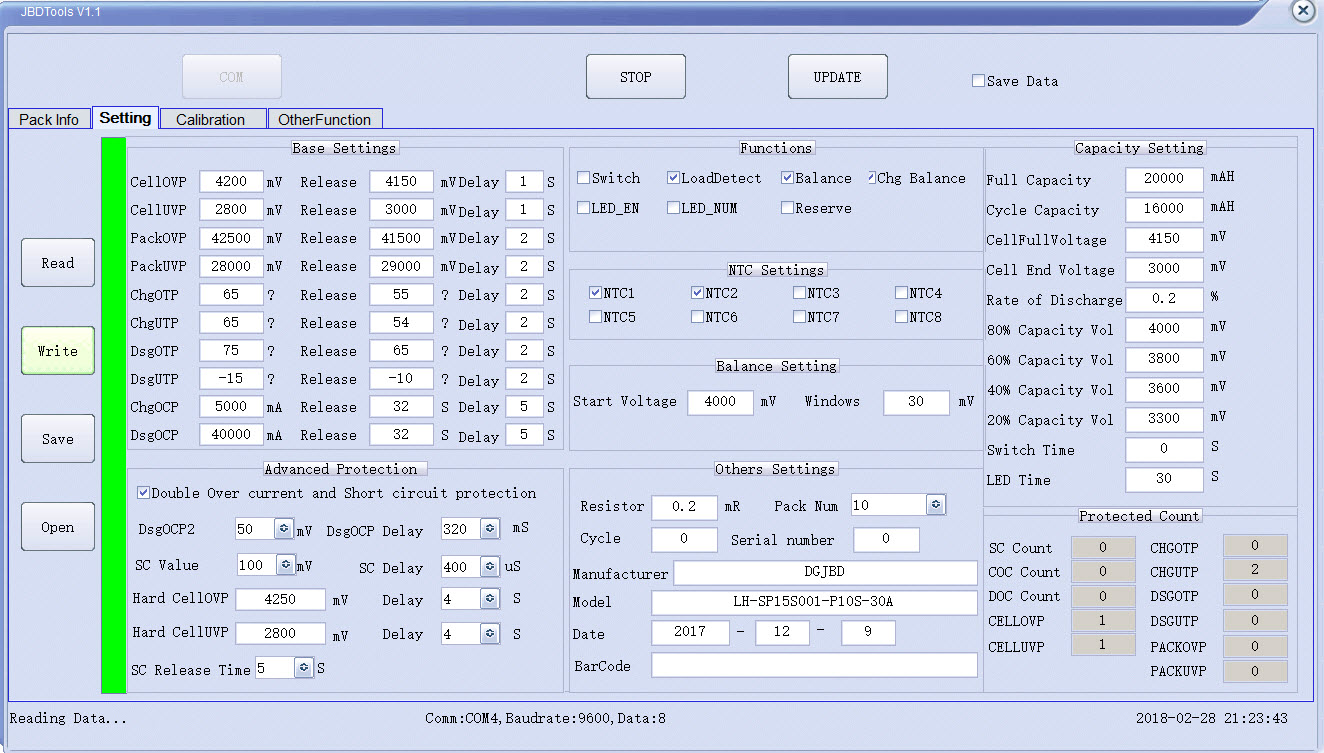Viewport: 1324px width, 753px height.
Task: Enable the NTC6 checkbox
Action: (x=698, y=317)
